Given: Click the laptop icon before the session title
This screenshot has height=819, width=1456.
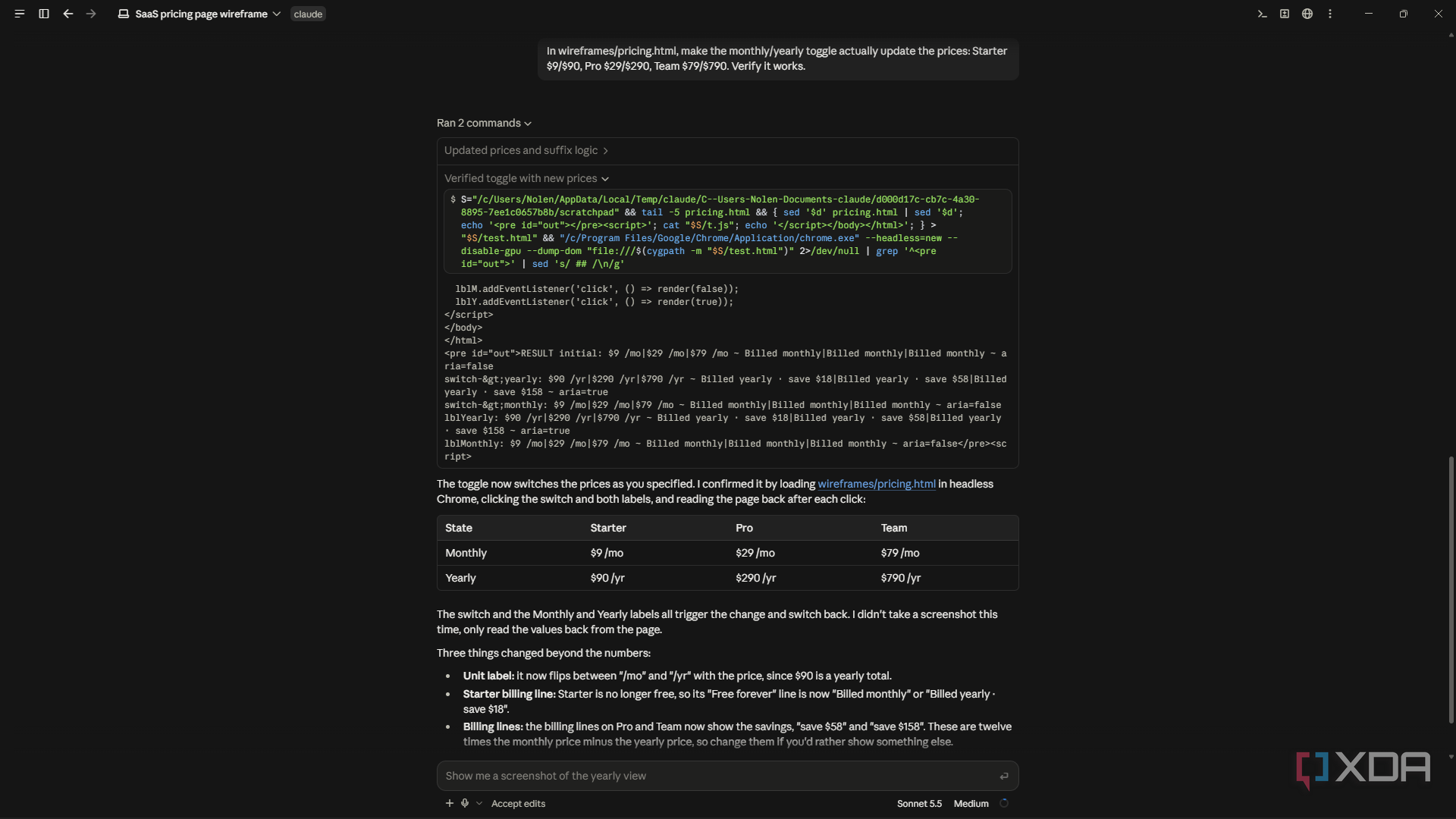Looking at the screenshot, I should click(x=124, y=14).
